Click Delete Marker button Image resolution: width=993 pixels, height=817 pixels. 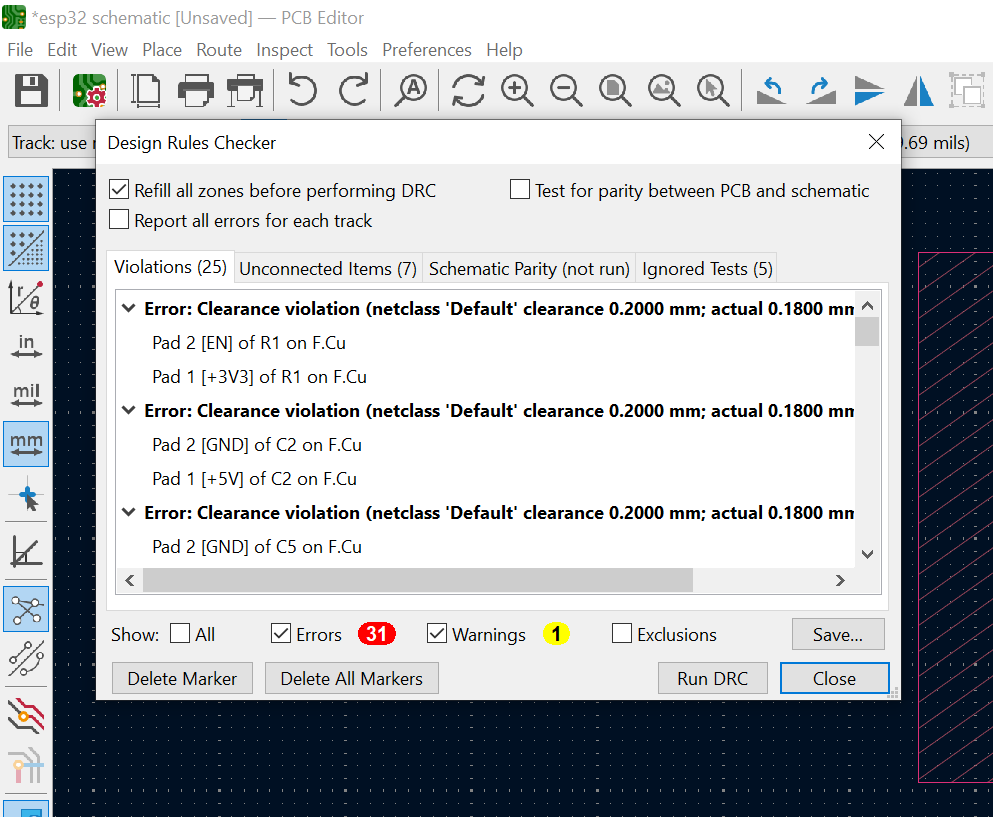[182, 678]
